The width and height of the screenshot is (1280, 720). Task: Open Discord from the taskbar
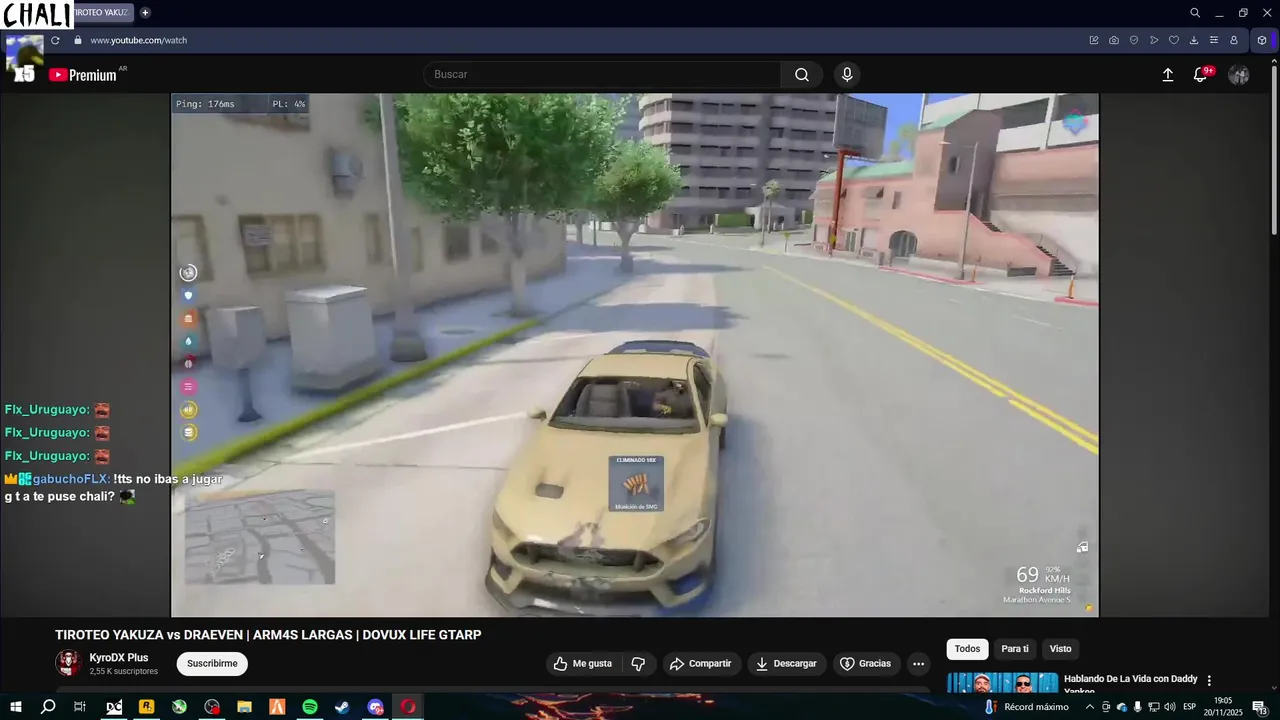[375, 707]
